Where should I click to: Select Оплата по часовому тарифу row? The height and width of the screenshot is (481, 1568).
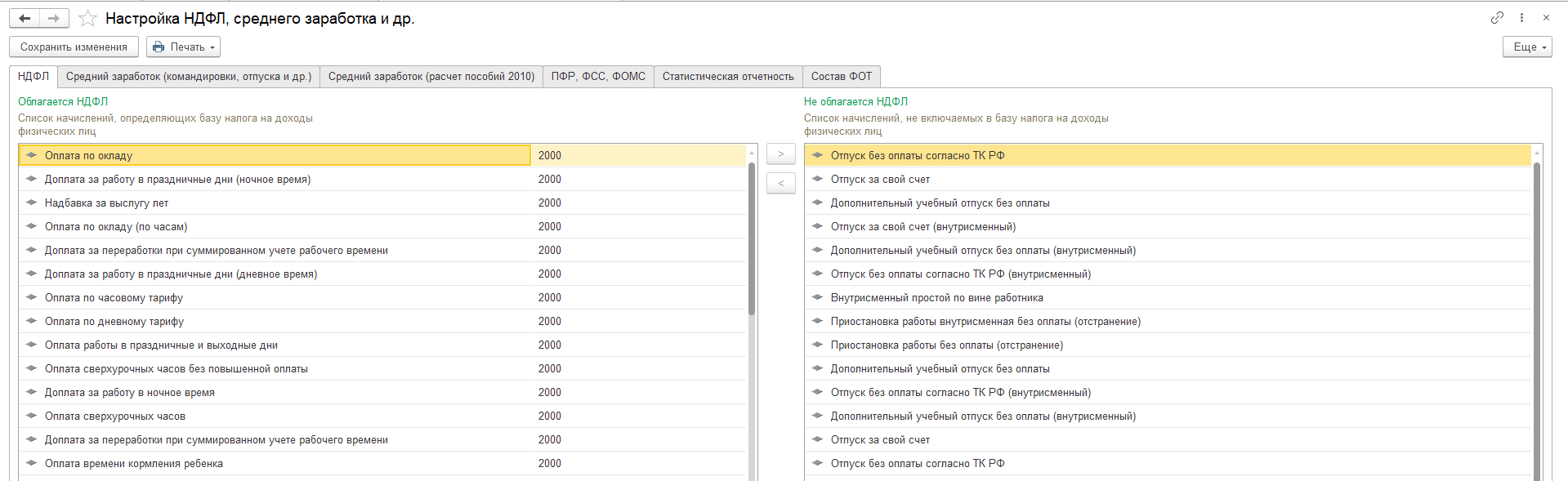coord(114,297)
